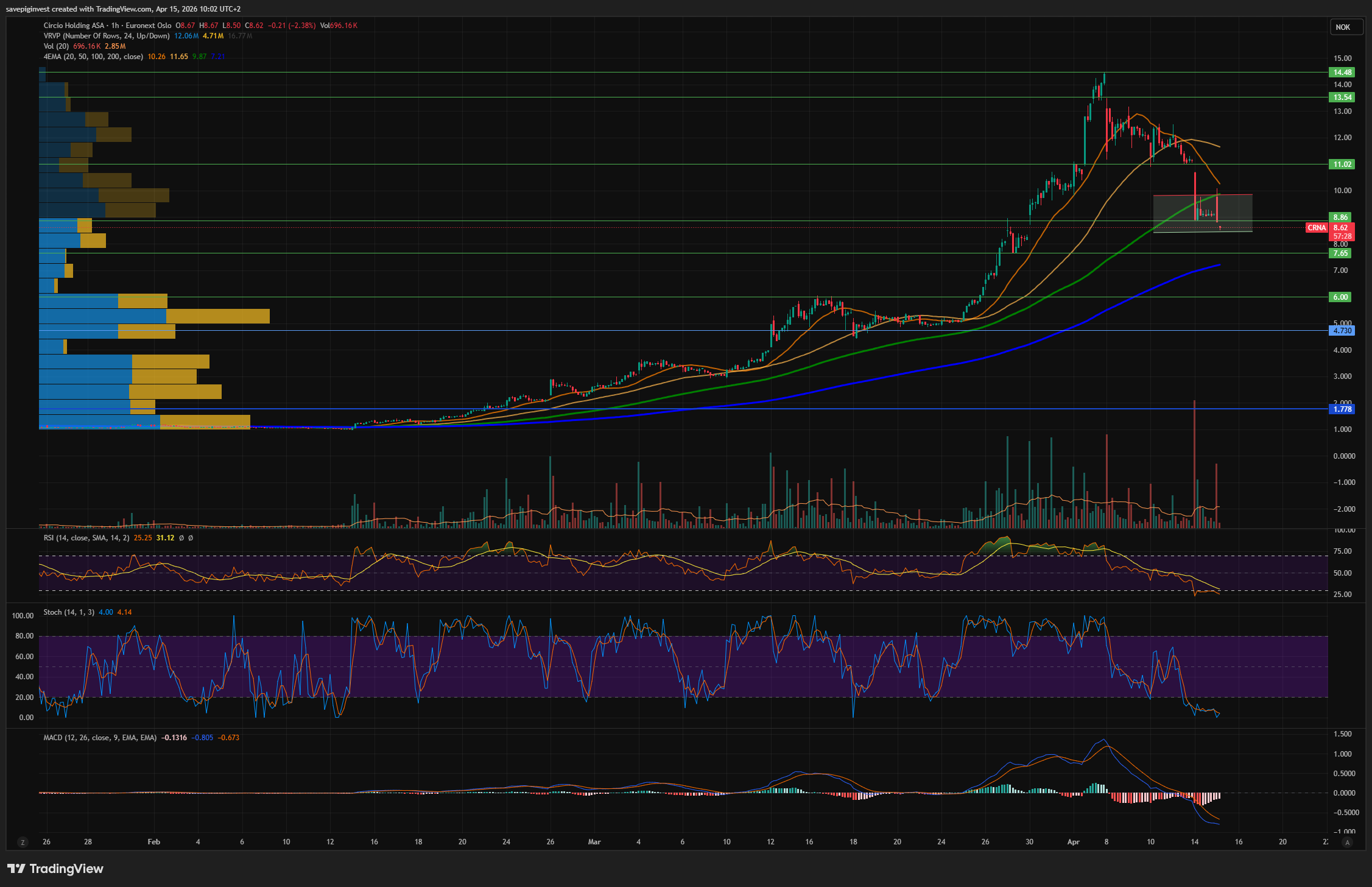The image size is (1372, 887).
Task: Open the Stoch indicator legend
Action: (x=68, y=612)
